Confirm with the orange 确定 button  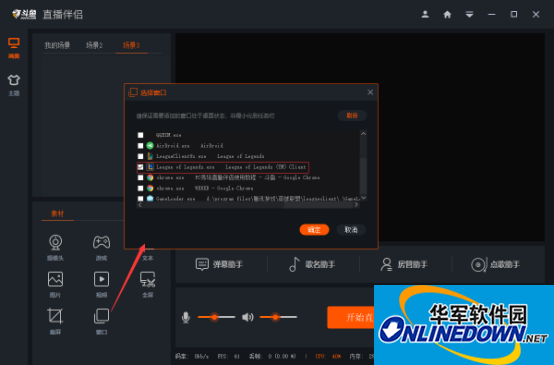314,230
